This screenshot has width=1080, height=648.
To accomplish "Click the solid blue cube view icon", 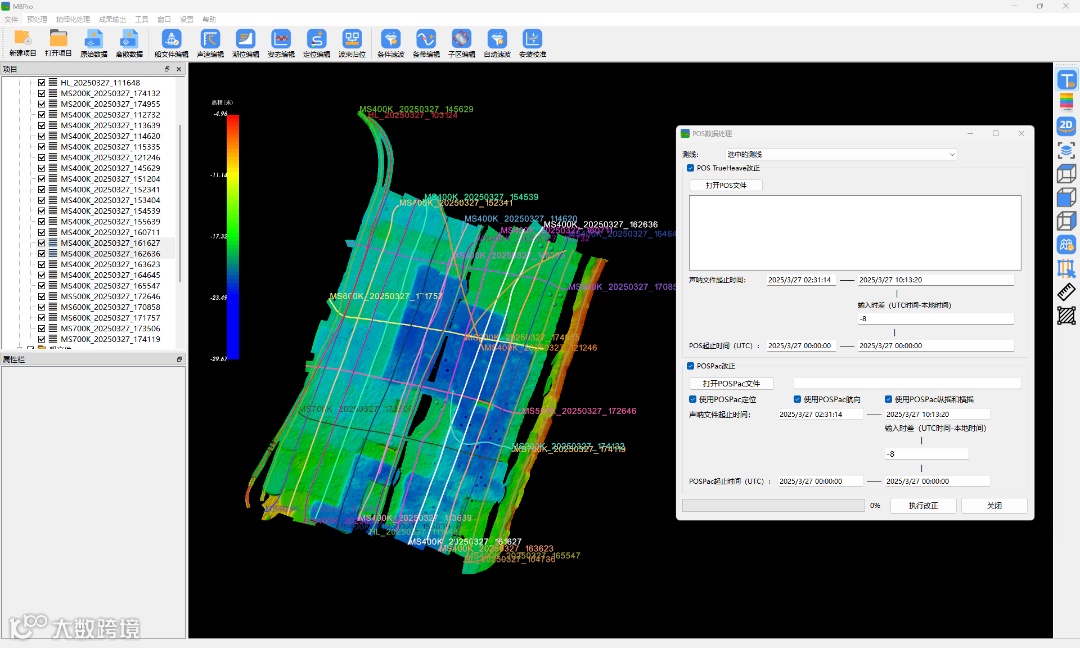I will 1066,197.
